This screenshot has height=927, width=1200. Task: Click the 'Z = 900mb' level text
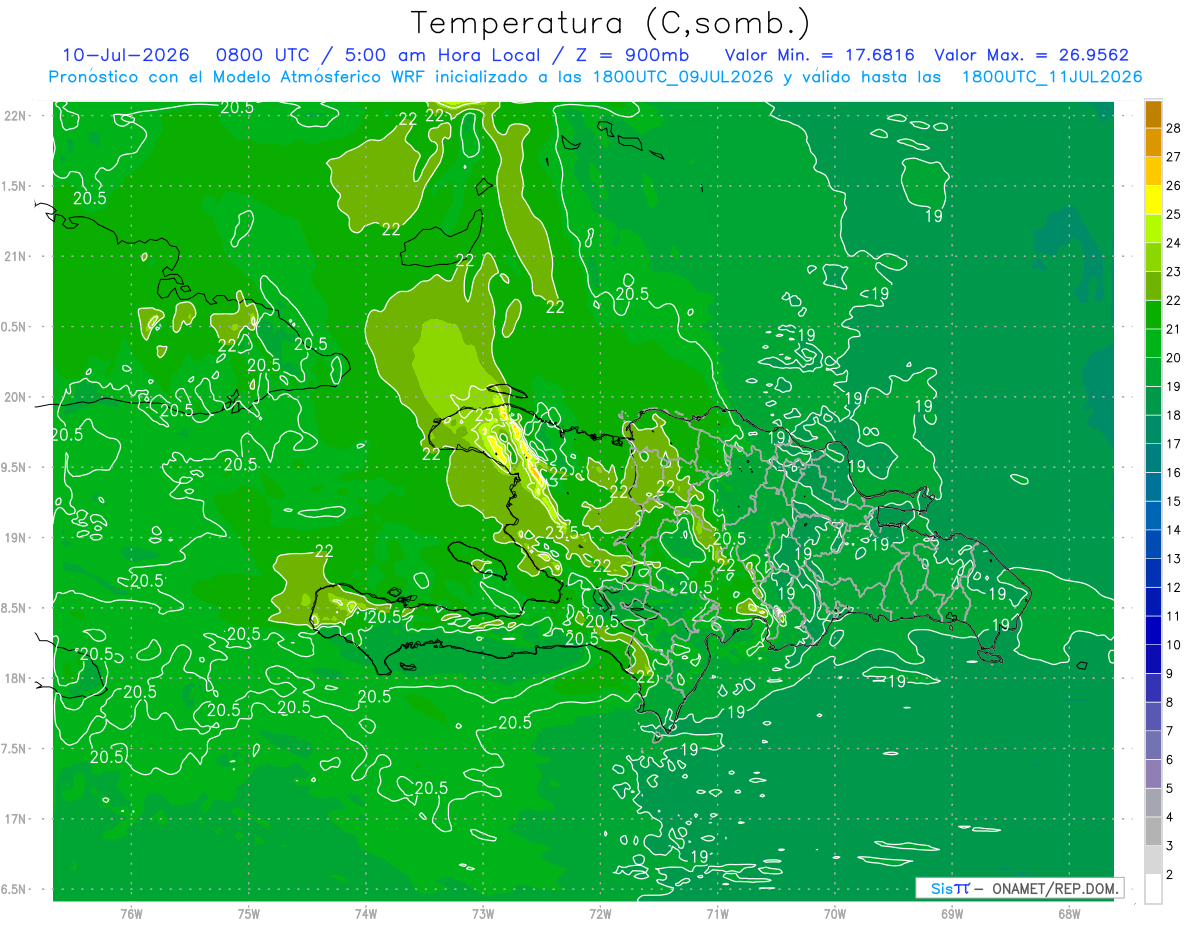(629, 55)
